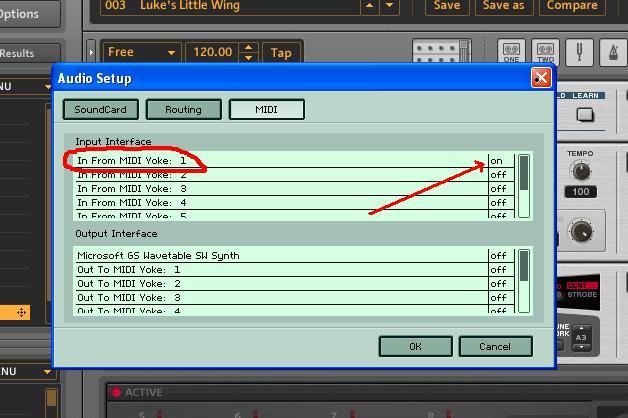Select 'Out To MIDI Yoke: 2' text
Viewport: 628px width, 418px height.
click(129, 283)
